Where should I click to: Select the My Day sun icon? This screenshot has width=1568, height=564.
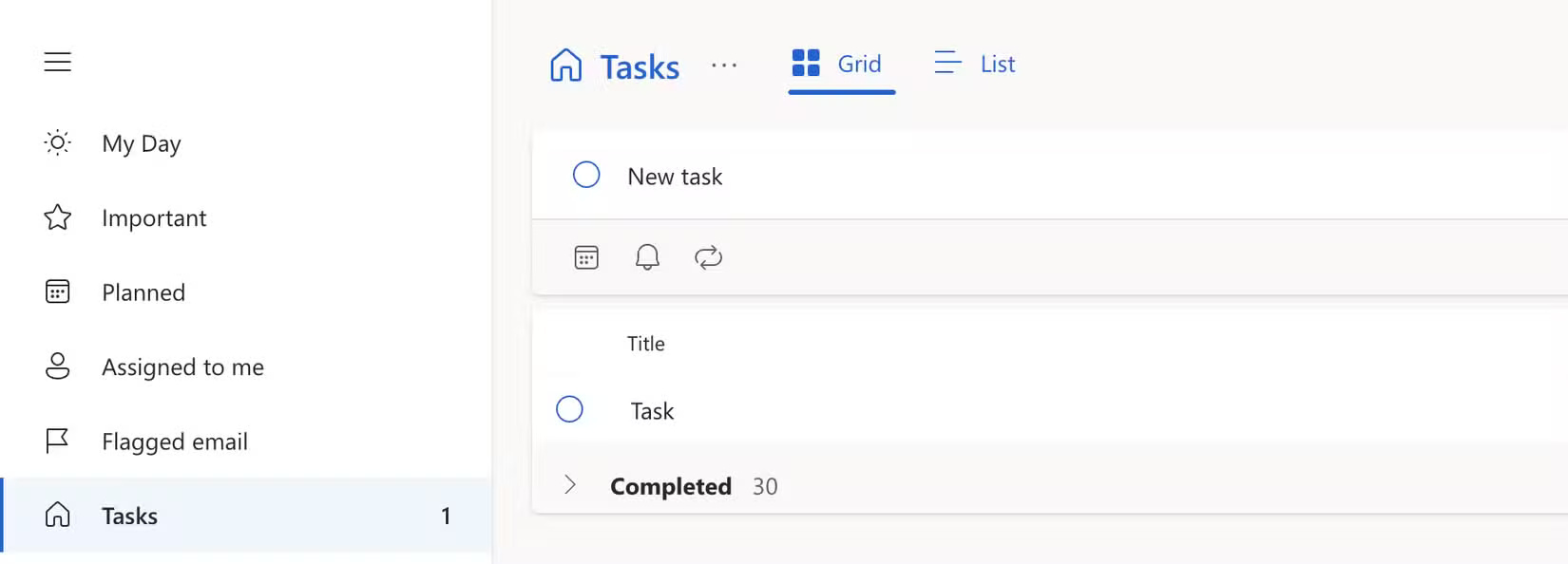click(57, 142)
